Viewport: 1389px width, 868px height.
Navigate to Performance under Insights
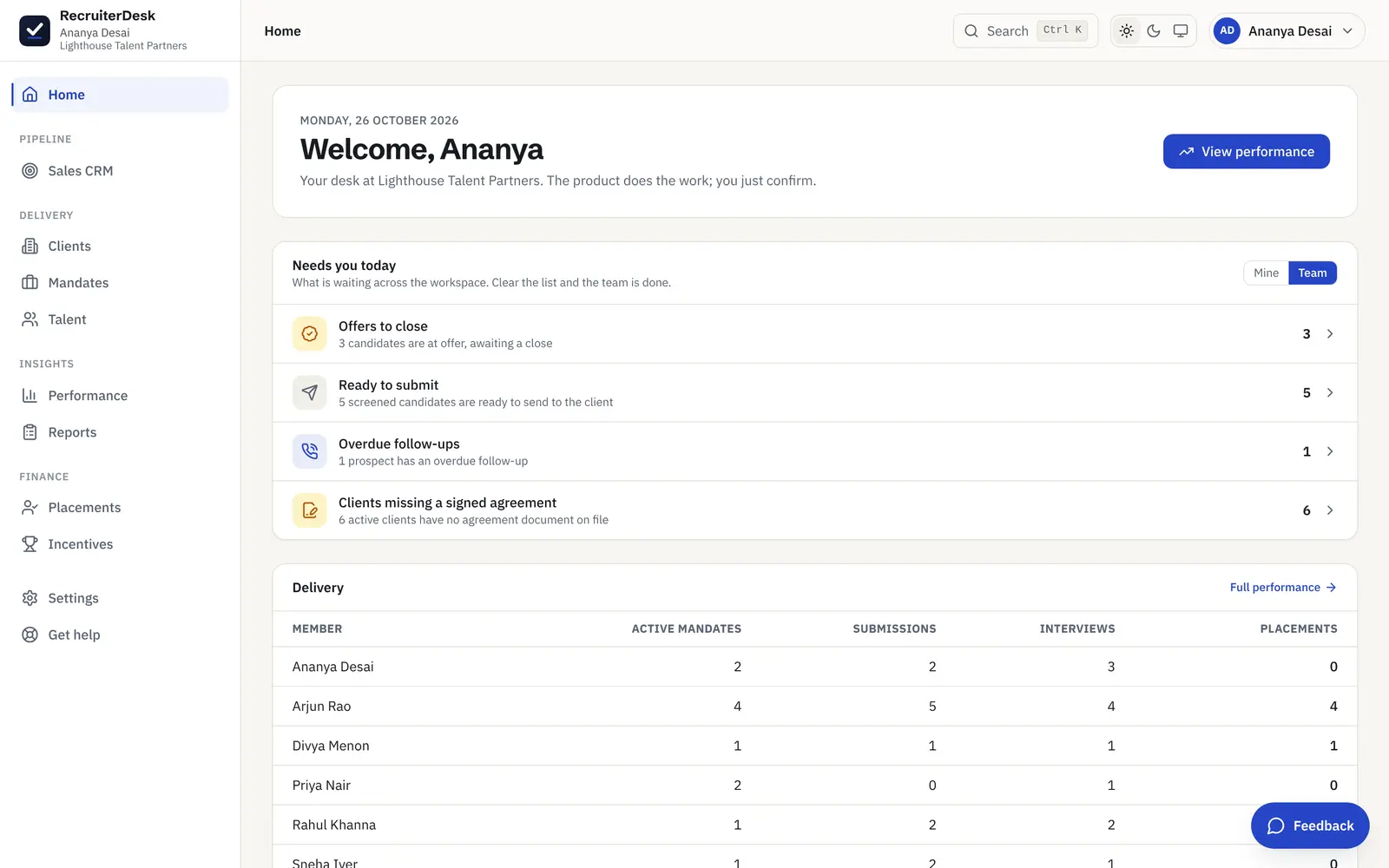click(x=120, y=396)
